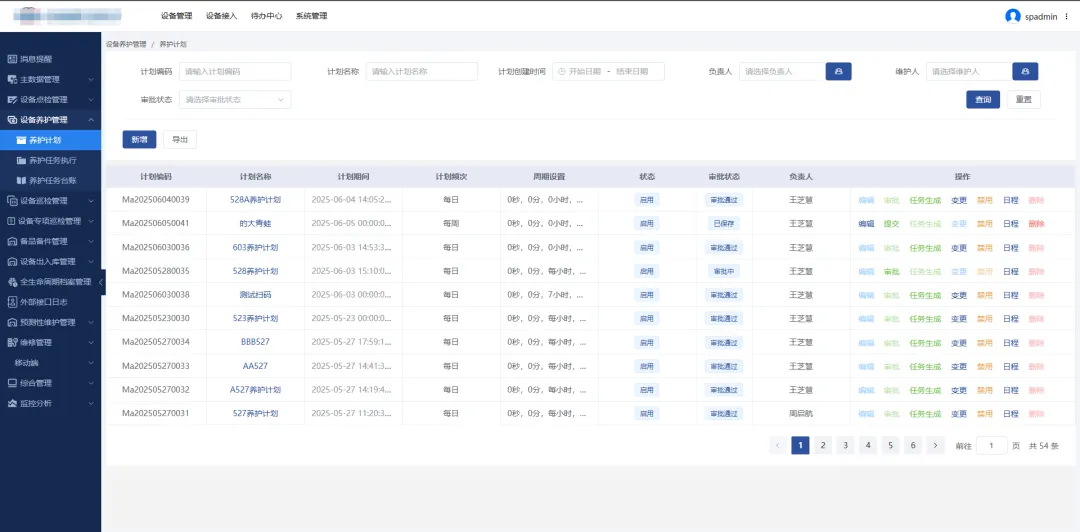This screenshot has height=532, width=1080.
Task: Open the AA527 plan name link
Action: (255, 366)
